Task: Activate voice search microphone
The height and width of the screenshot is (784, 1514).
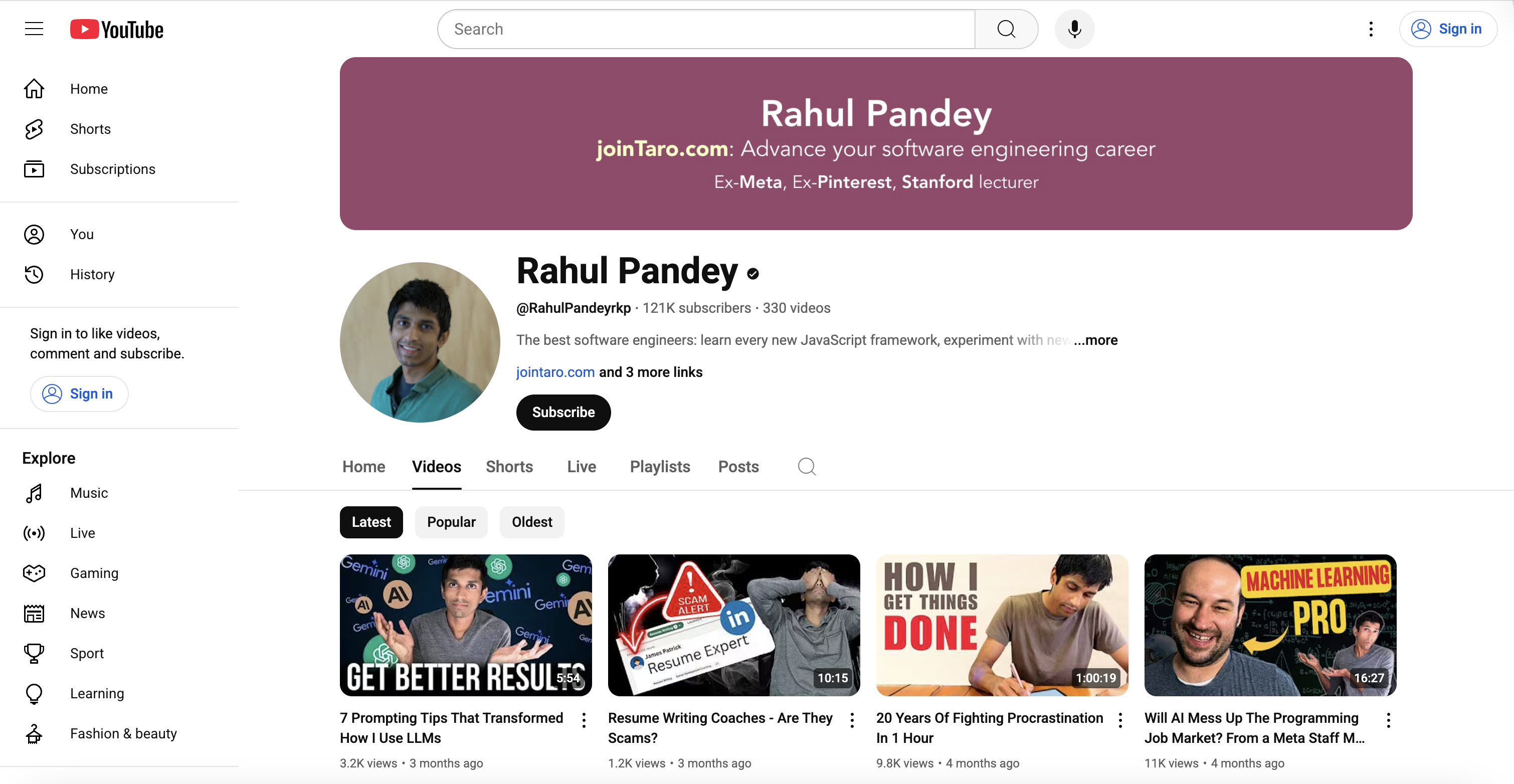Action: (1074, 29)
